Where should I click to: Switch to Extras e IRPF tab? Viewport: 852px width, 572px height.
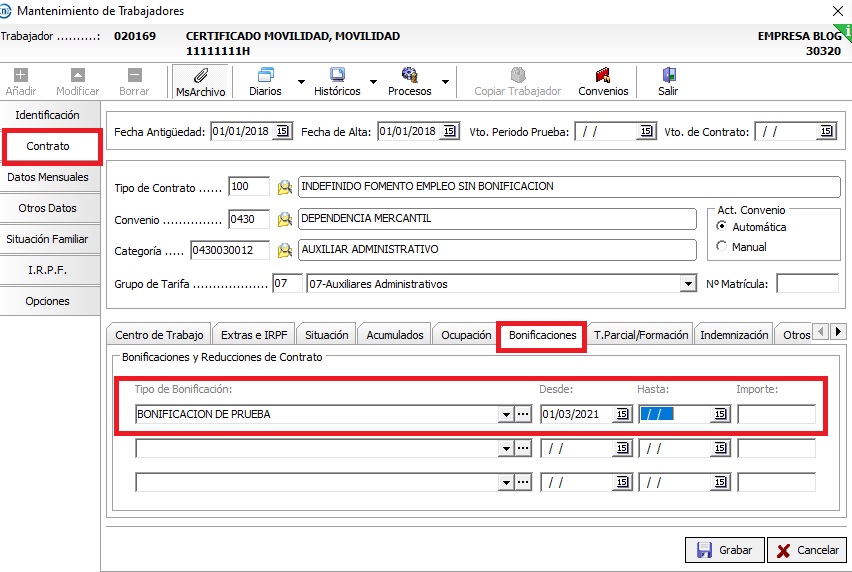tap(254, 335)
